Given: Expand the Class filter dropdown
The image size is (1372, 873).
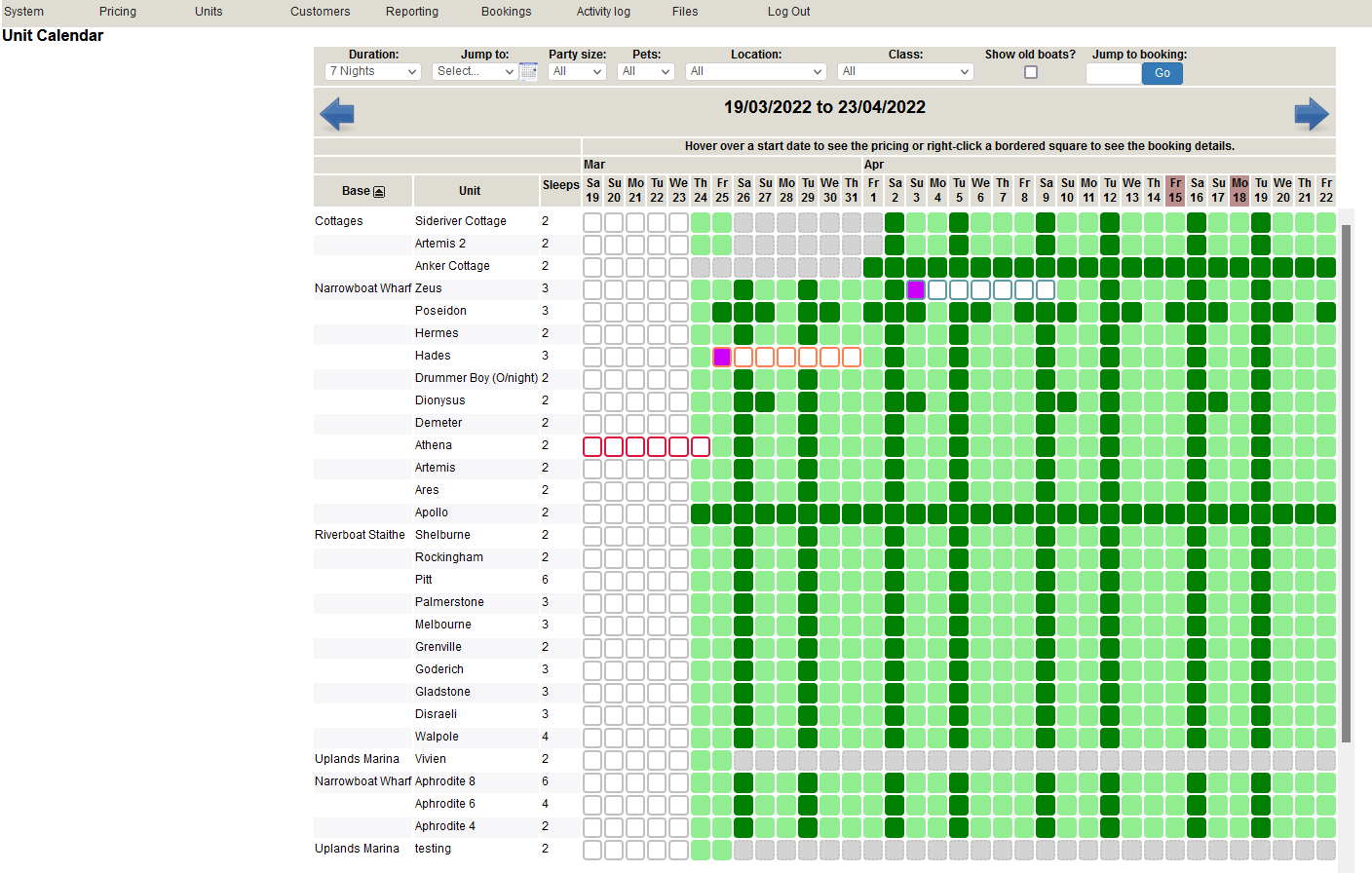Looking at the screenshot, I should click(905, 72).
